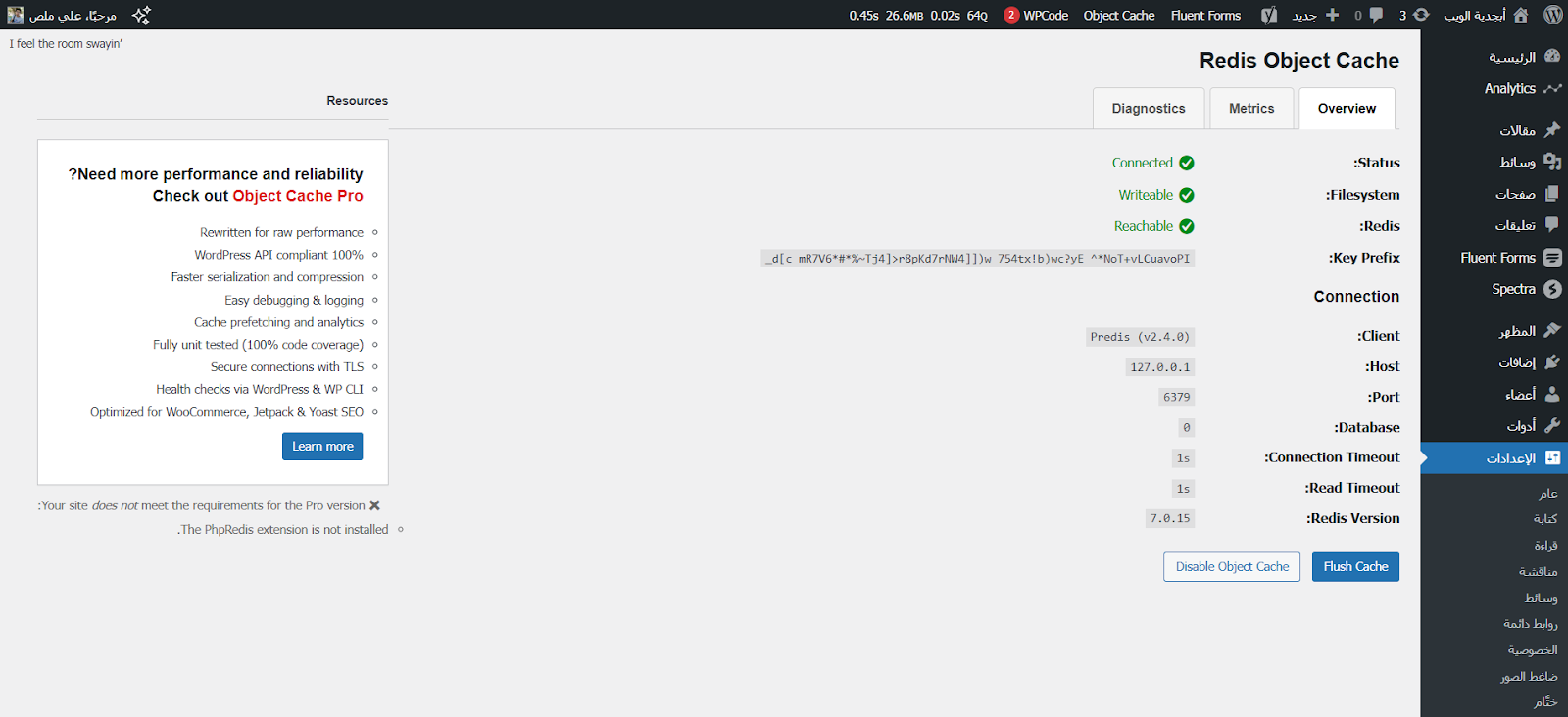Image resolution: width=1568 pixels, height=717 pixels.
Task: Open Query Monitor stats 0.45s 26.6MB
Action: pyautogui.click(x=918, y=15)
